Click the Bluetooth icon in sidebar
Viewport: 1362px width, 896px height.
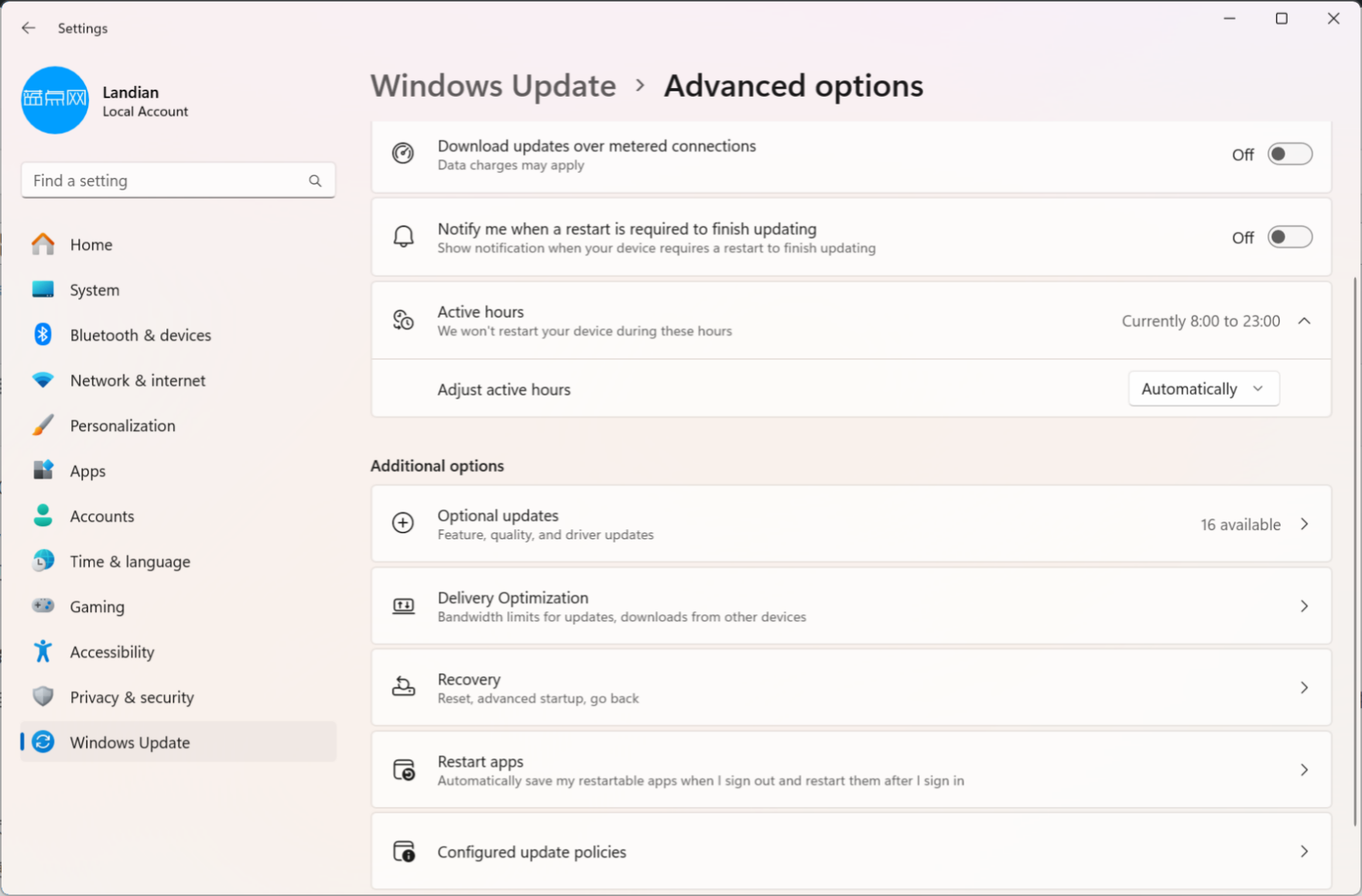point(43,334)
